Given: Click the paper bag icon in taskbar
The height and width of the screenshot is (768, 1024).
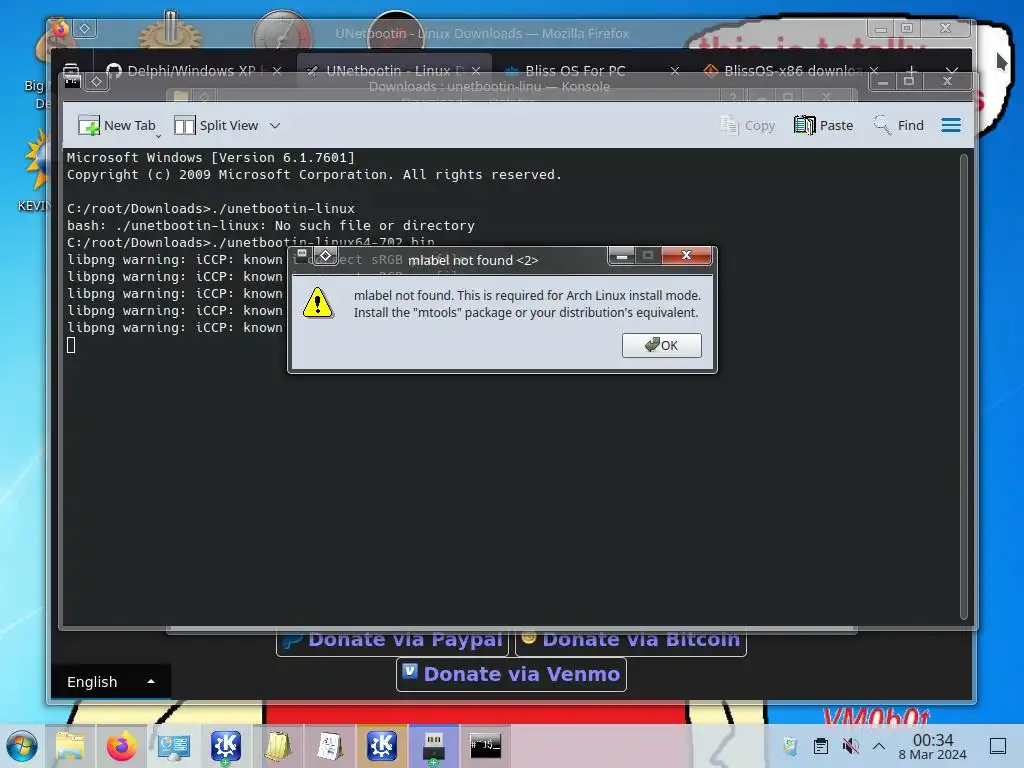Looking at the screenshot, I should (x=278, y=746).
